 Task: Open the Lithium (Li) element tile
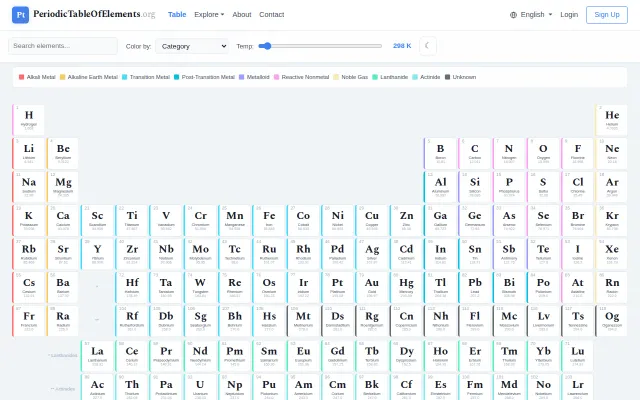29,153
